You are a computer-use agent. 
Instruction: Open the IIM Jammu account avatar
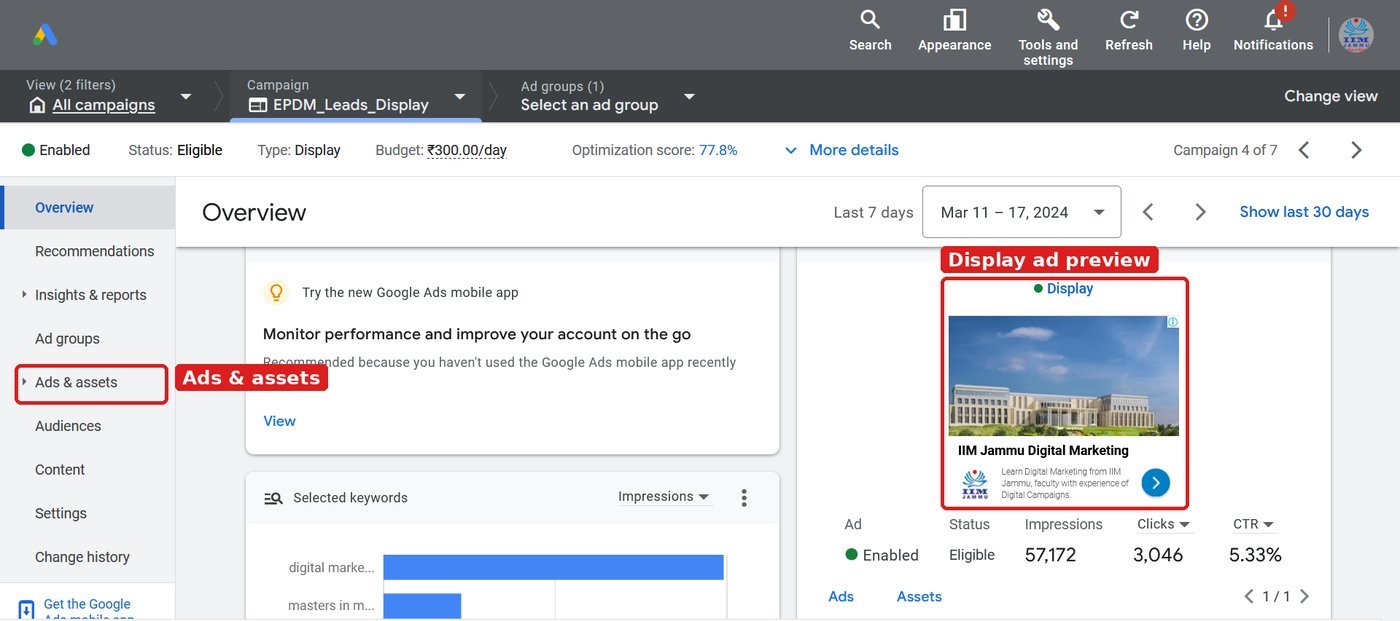pyautogui.click(x=1357, y=35)
